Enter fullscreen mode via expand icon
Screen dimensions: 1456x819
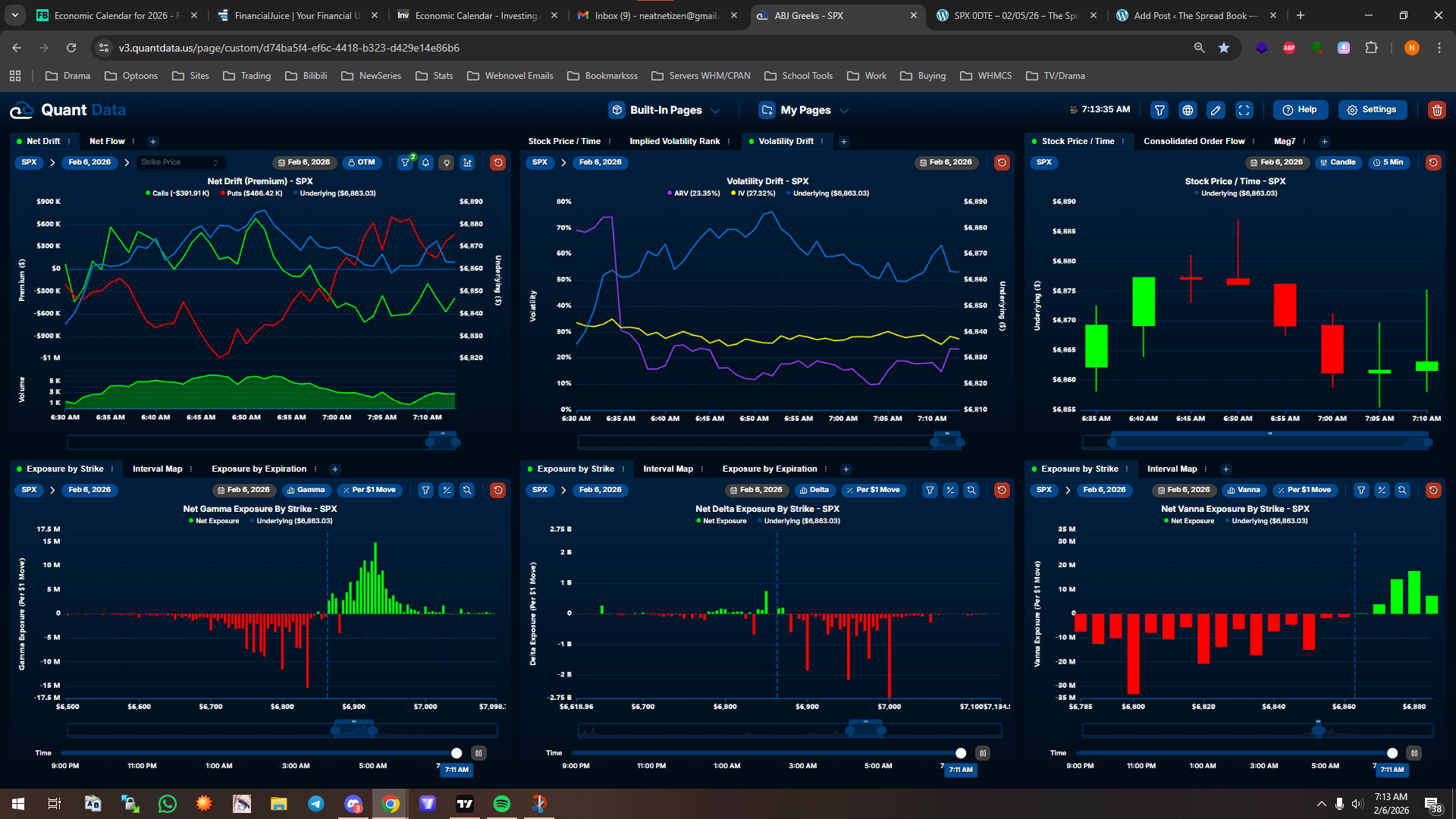click(1244, 110)
